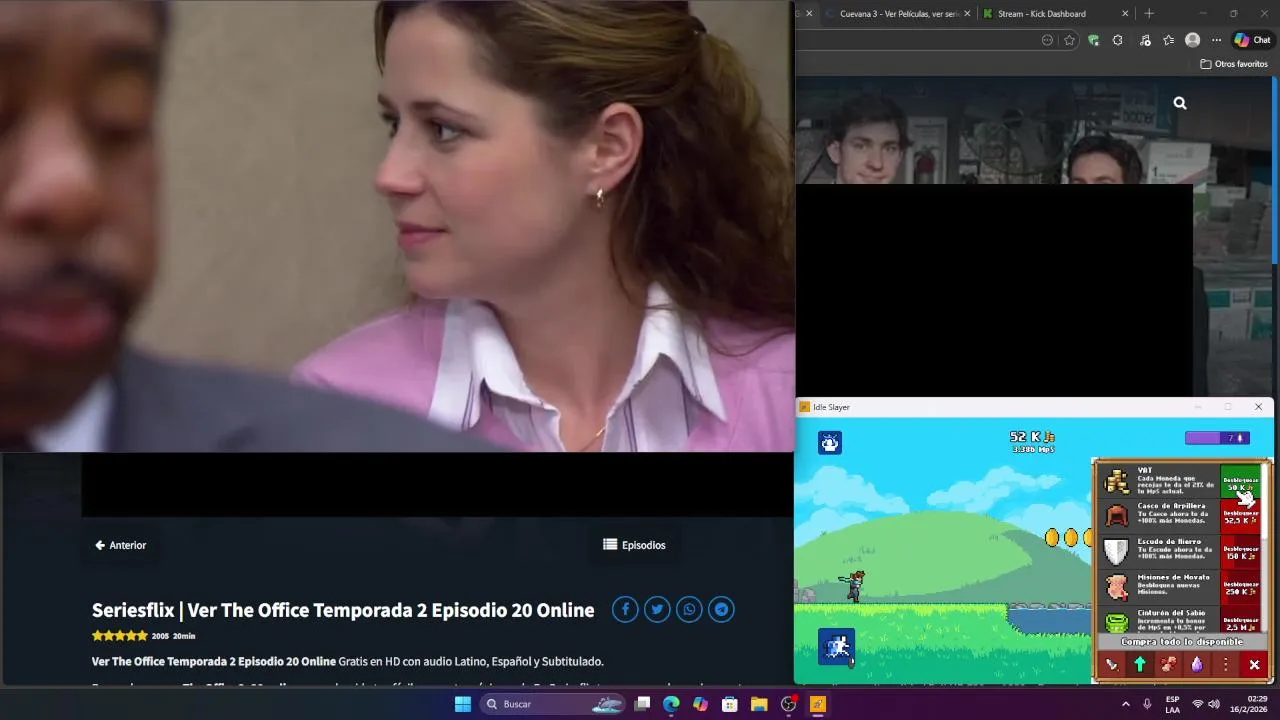Unlock the VAT upgrade for 50 K
Image resolution: width=1280 pixels, height=720 pixels.
(1241, 482)
